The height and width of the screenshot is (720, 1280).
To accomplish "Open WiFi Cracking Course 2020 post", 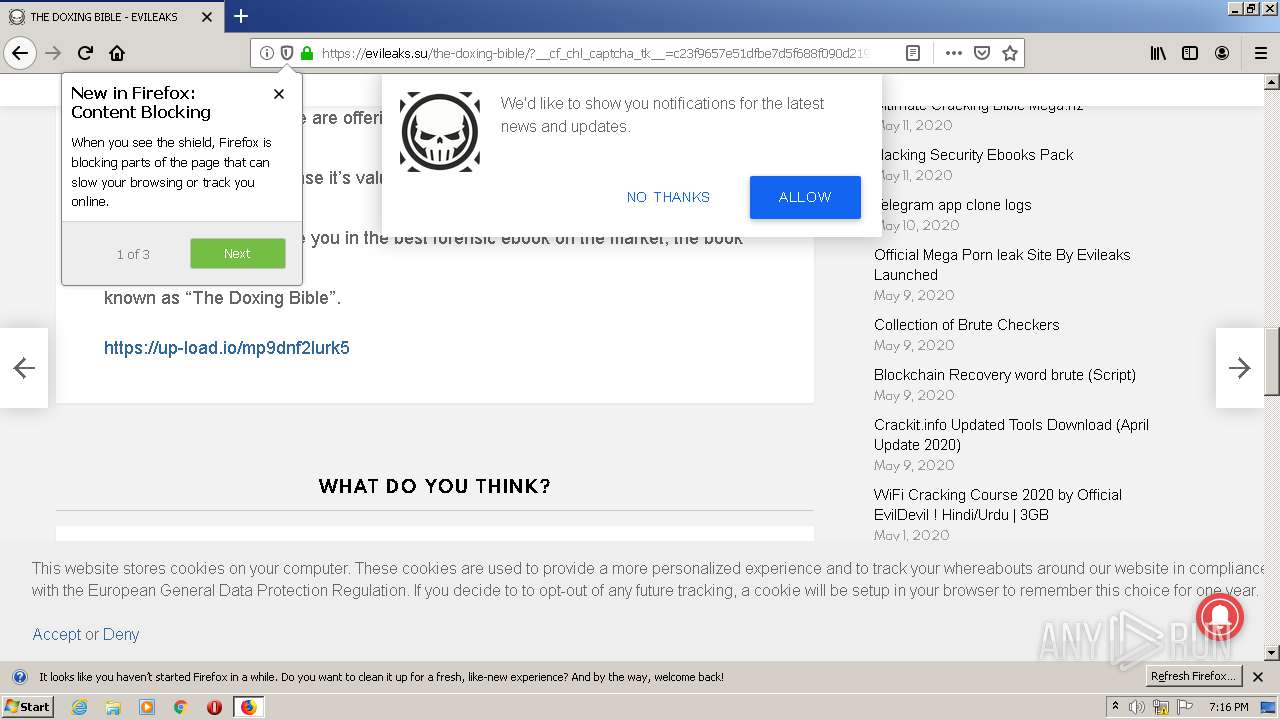I will click(x=998, y=505).
